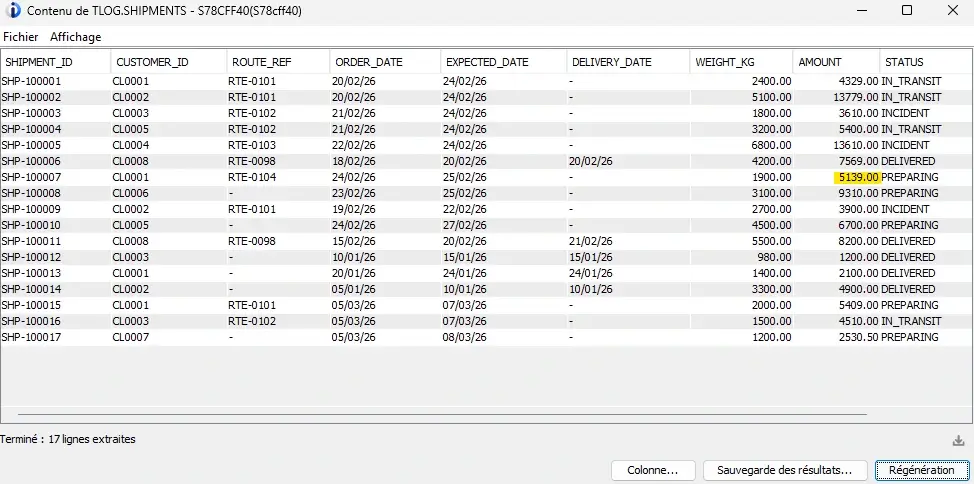Screen dimensions: 974x484
Task: Click the WEIGHT_KG column header
Action: point(742,62)
